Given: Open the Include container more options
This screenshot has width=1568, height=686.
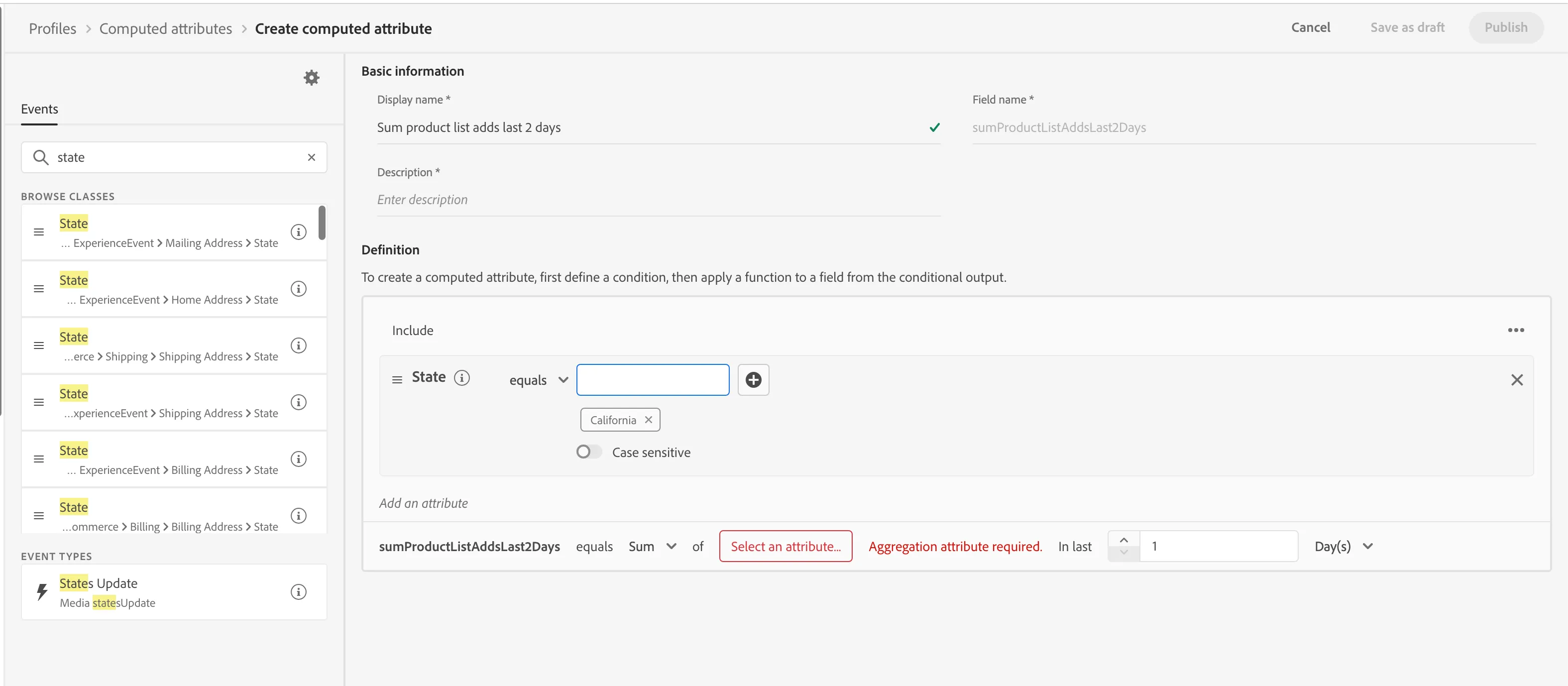Looking at the screenshot, I should tap(1516, 331).
